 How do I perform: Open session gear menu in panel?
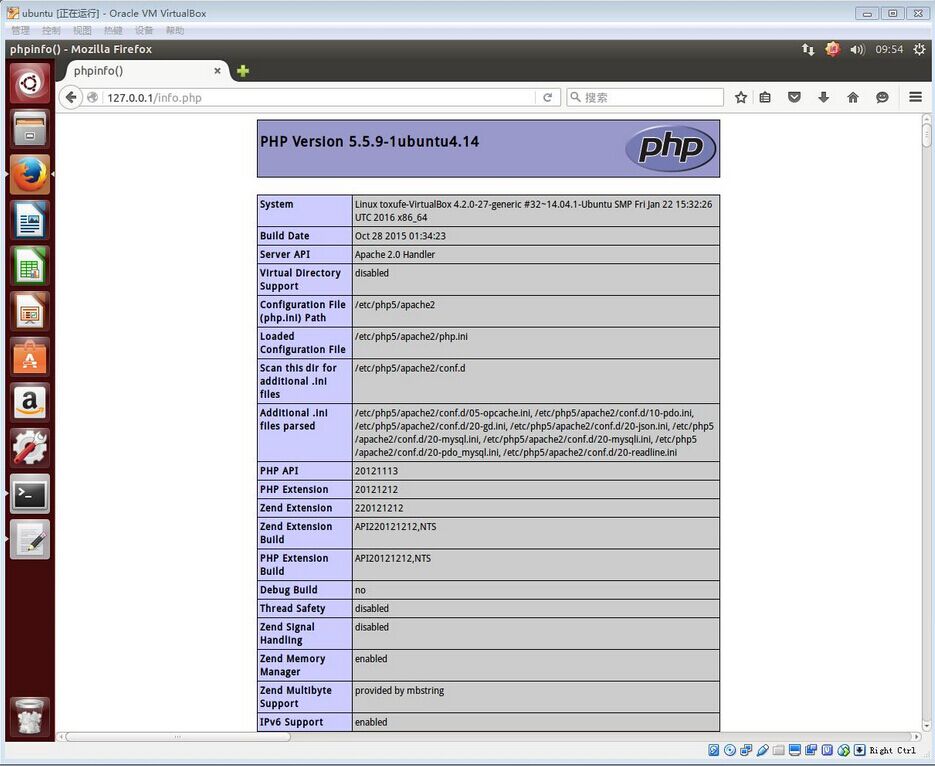pos(919,49)
